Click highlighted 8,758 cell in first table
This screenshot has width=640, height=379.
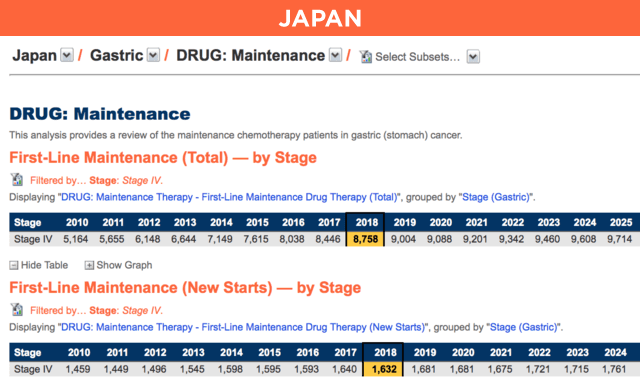pos(365,239)
